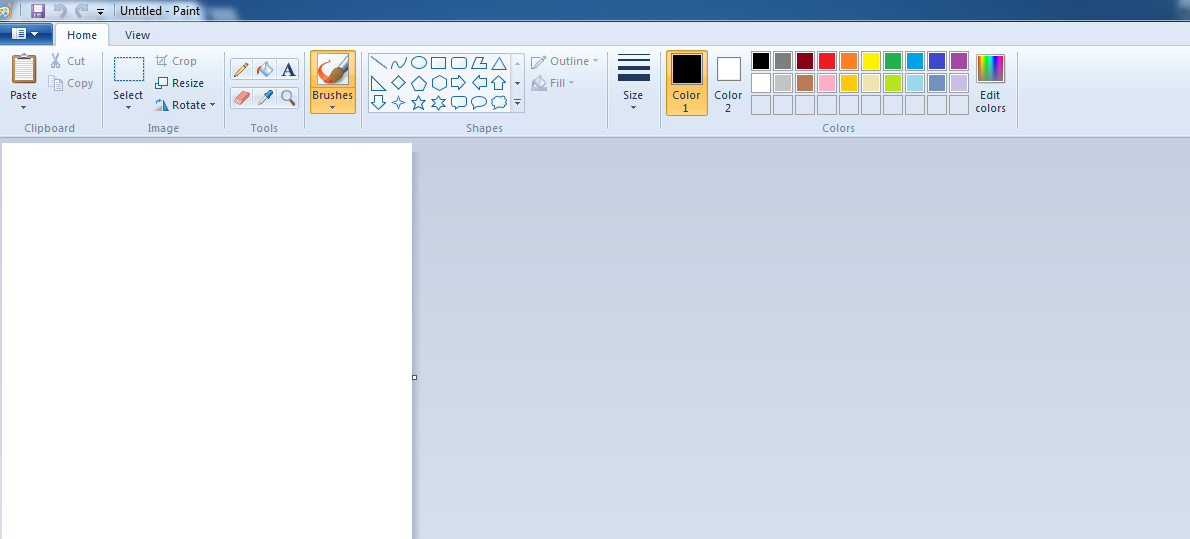Expand the Brushes dropdown arrow
The width and height of the screenshot is (1190, 539).
tap(332, 107)
